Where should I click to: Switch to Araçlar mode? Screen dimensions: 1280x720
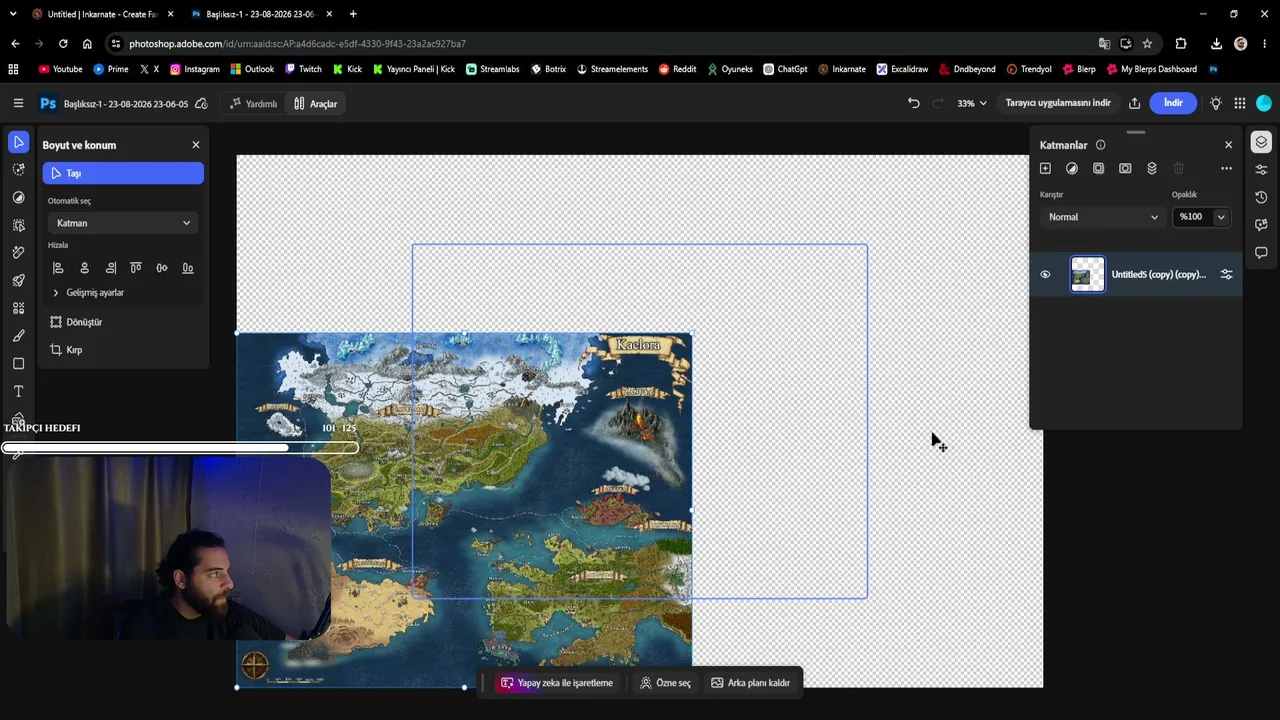[x=315, y=104]
